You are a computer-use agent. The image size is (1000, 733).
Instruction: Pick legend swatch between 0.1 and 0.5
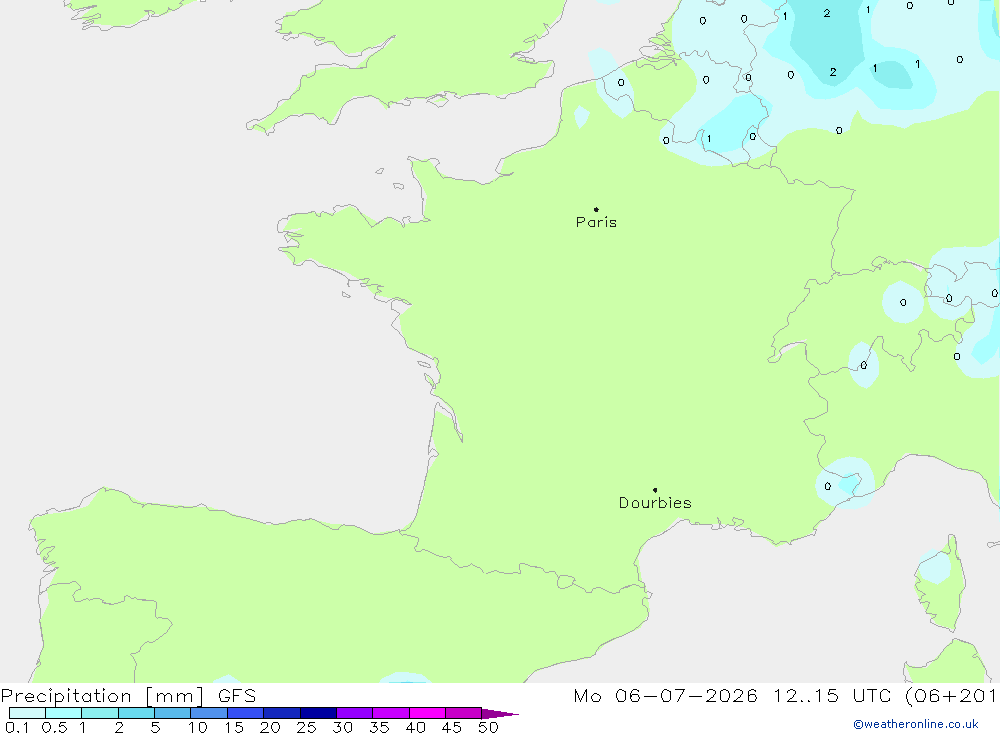(x=27, y=713)
